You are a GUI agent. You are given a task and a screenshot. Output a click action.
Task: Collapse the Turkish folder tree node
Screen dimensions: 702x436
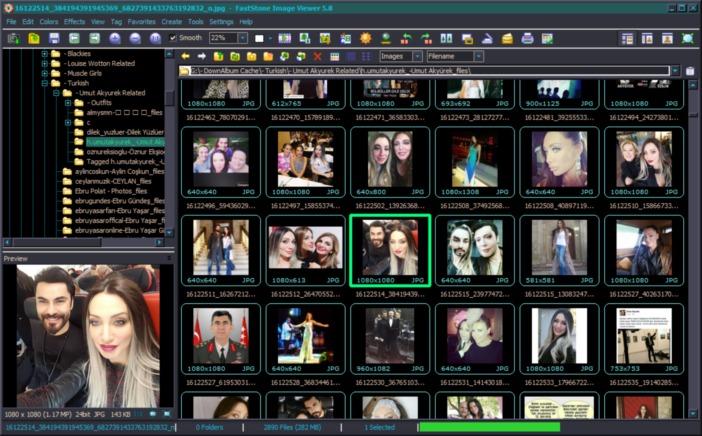[x=45, y=83]
